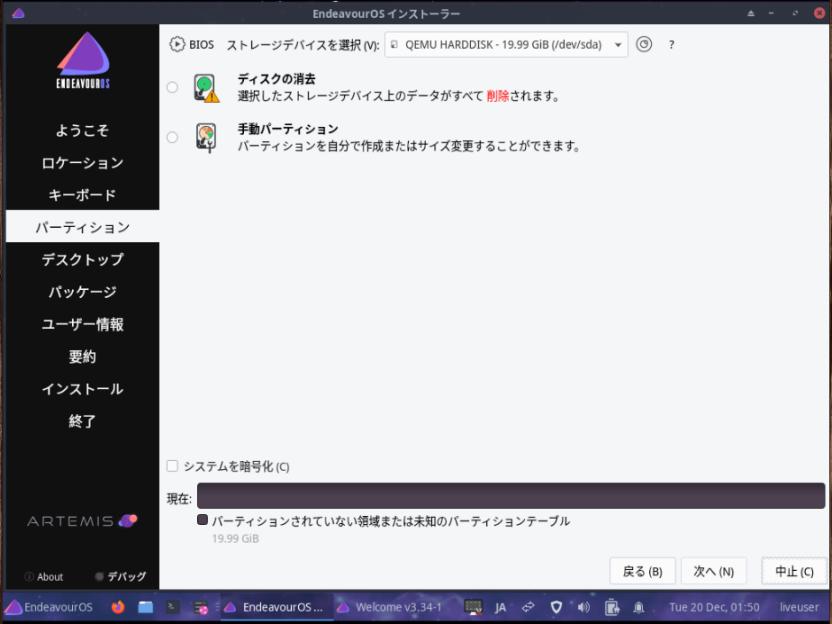The image size is (832, 624).
Task: Go to the パッケージ step
Action: pyautogui.click(x=82, y=292)
